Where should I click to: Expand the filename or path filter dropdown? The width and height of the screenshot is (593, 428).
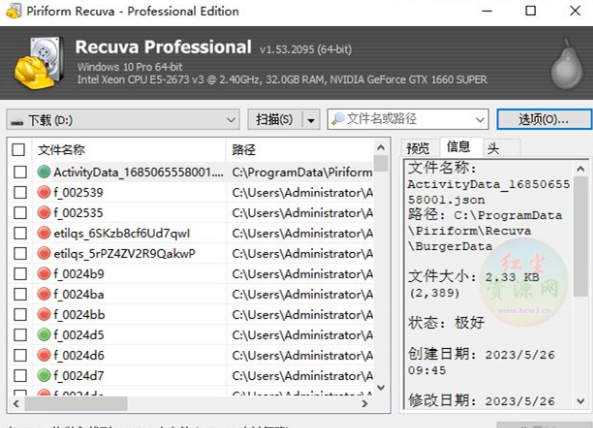coord(480,120)
